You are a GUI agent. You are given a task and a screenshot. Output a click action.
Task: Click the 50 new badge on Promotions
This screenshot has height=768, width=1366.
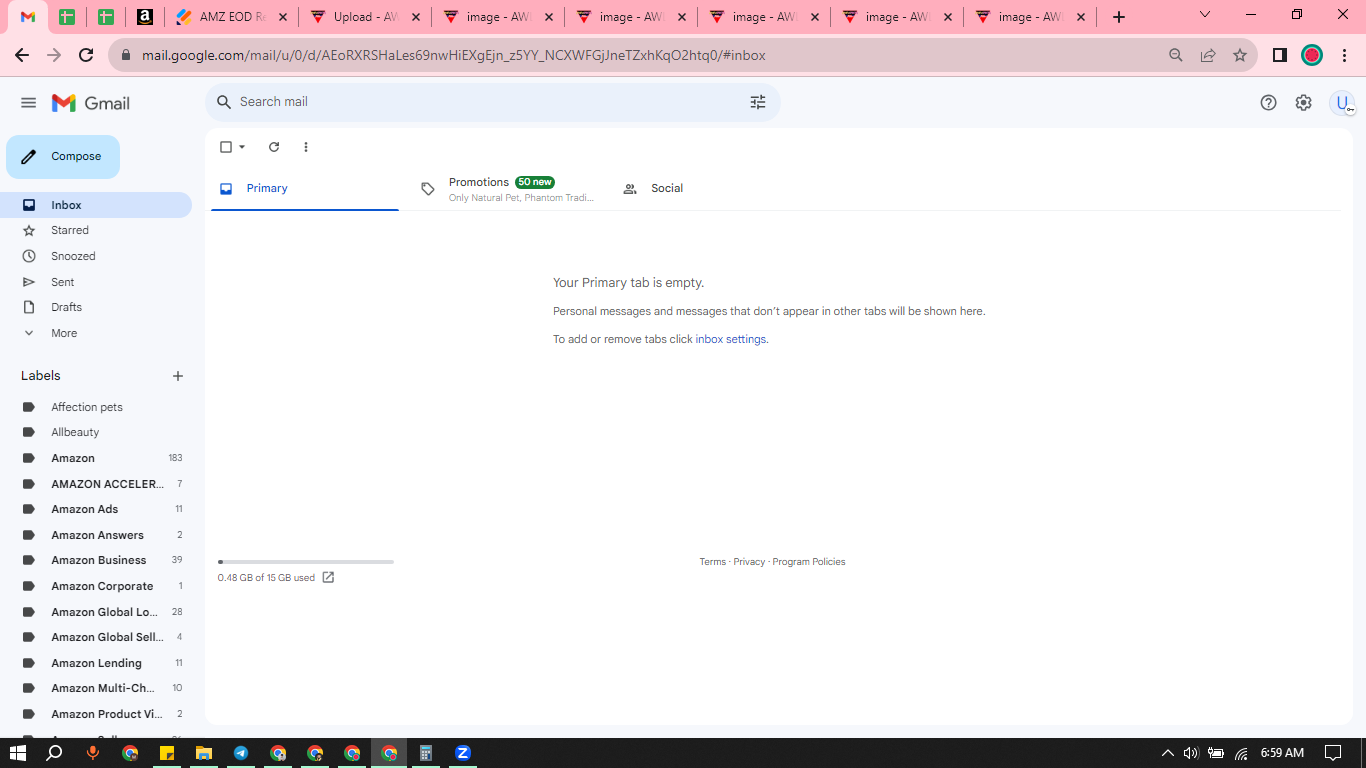click(535, 182)
